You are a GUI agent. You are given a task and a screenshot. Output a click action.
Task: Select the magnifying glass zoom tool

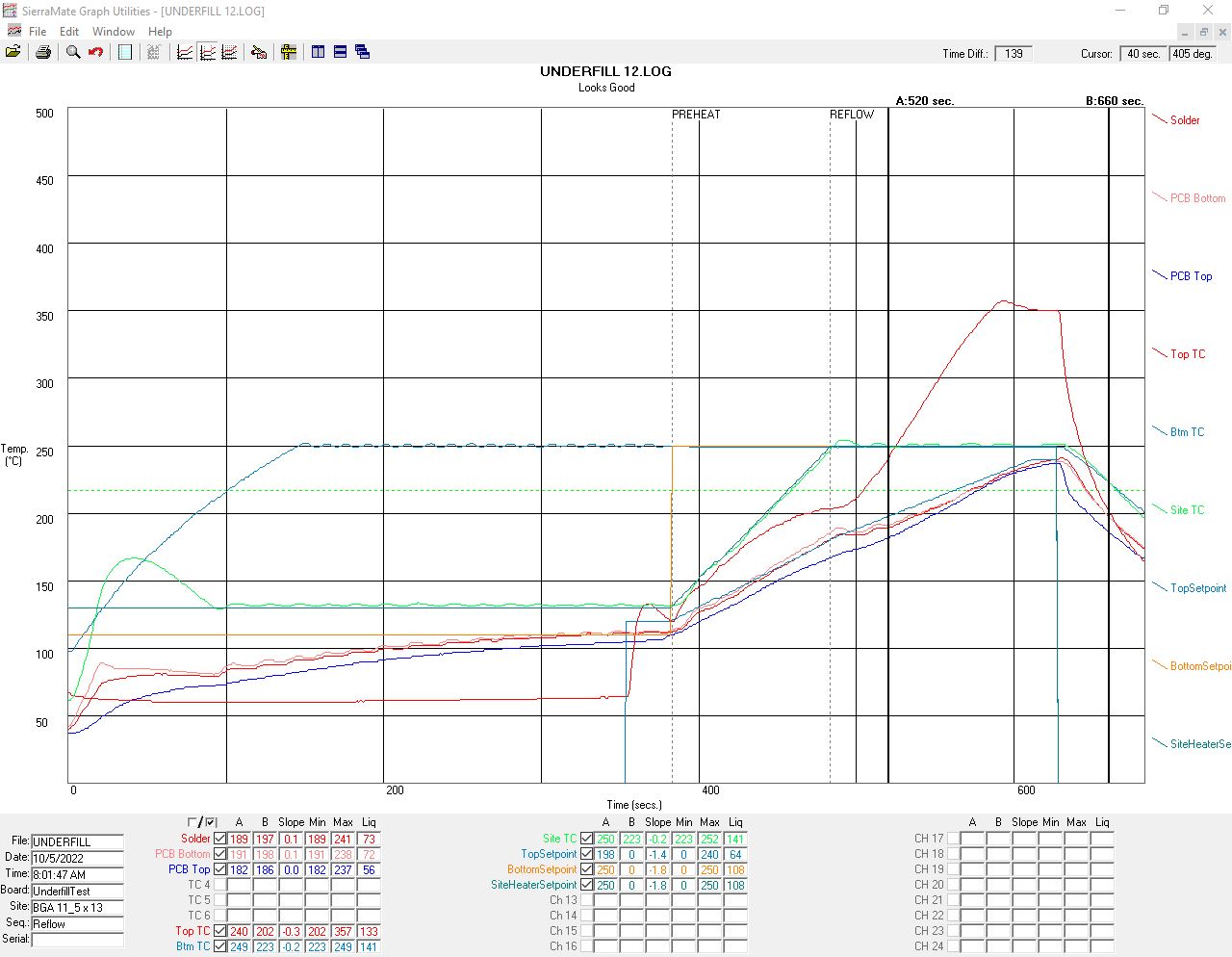coord(73,52)
